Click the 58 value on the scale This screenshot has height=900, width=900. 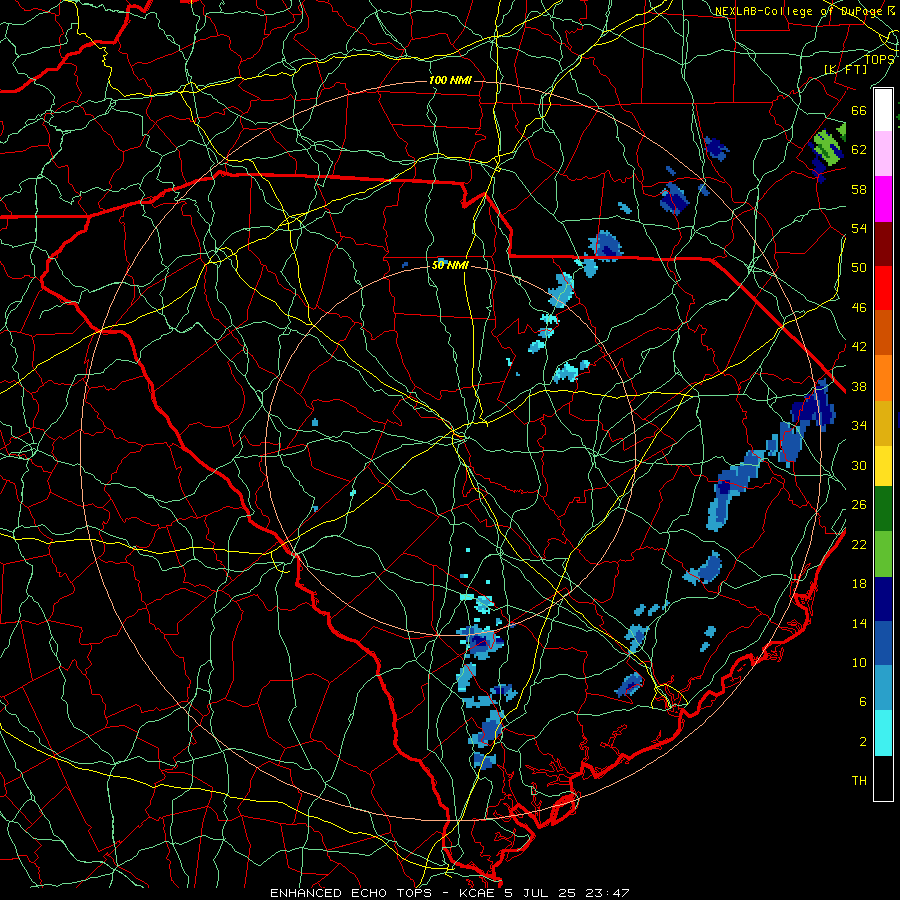tap(859, 189)
